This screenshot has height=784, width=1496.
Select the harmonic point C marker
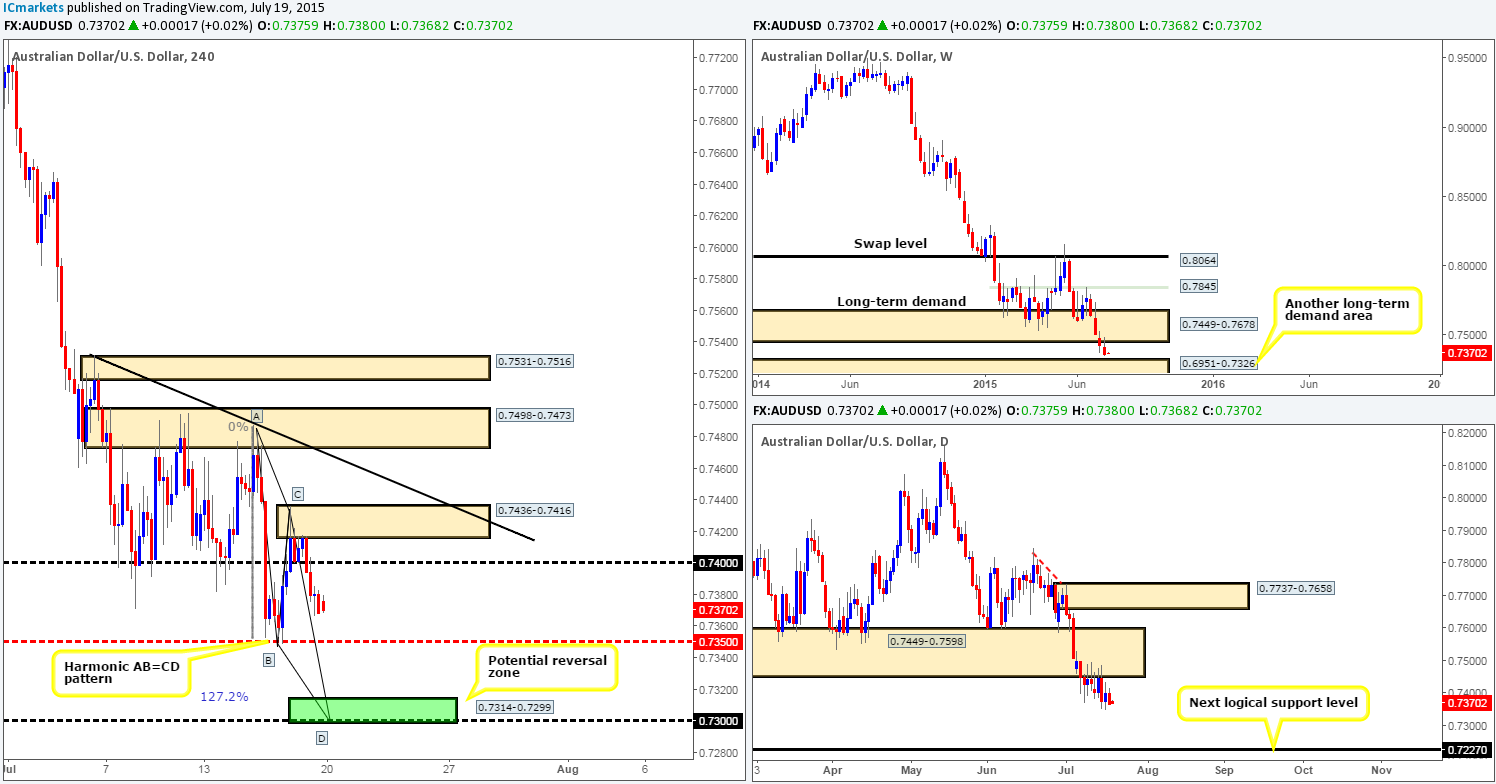[297, 494]
